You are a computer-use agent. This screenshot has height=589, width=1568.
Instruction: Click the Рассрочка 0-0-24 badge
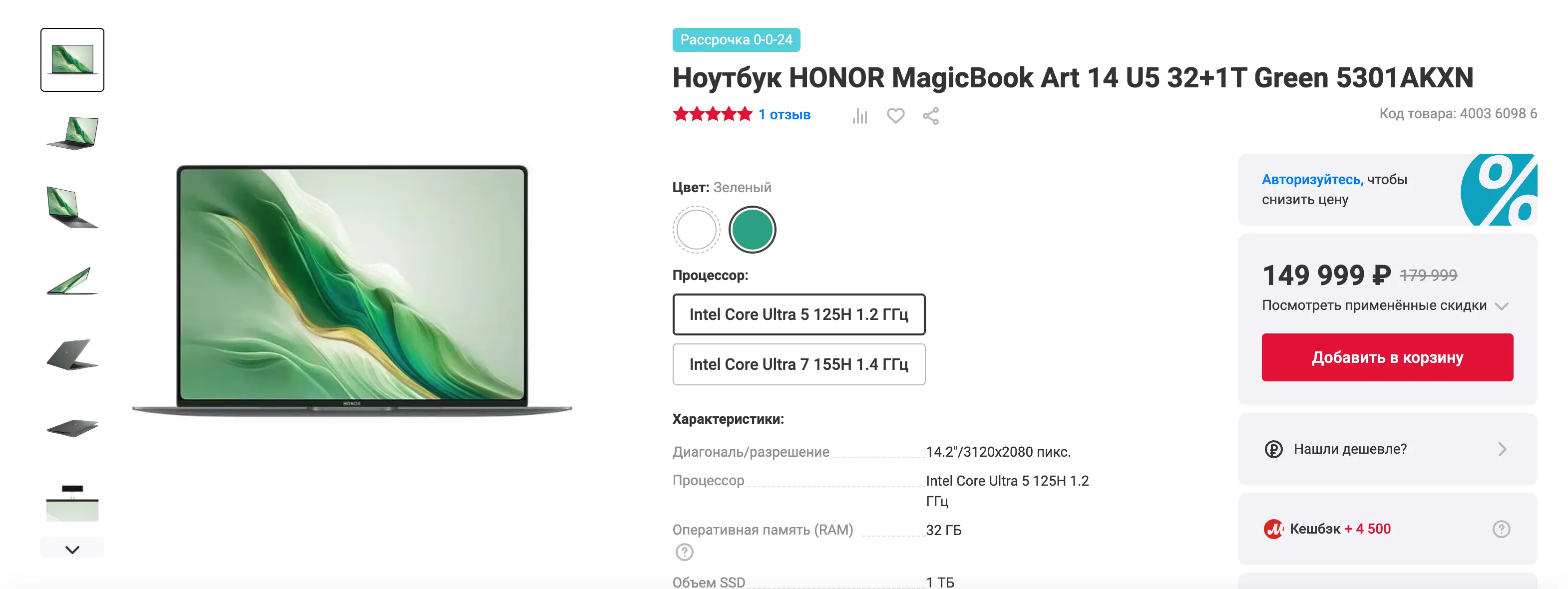pyautogui.click(x=736, y=39)
